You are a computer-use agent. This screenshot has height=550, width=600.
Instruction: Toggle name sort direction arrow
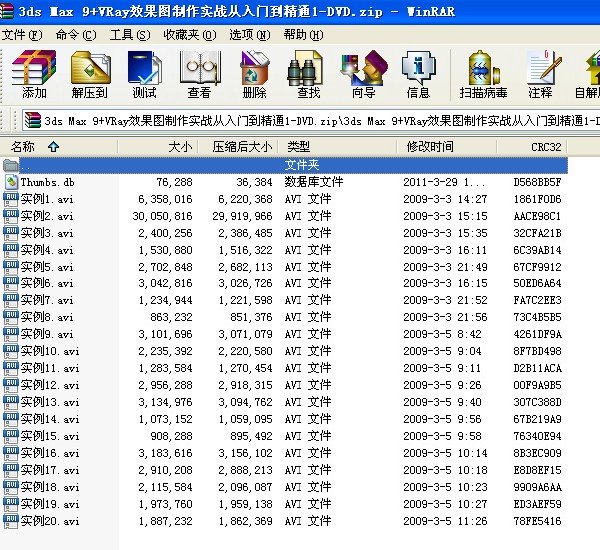coord(53,147)
